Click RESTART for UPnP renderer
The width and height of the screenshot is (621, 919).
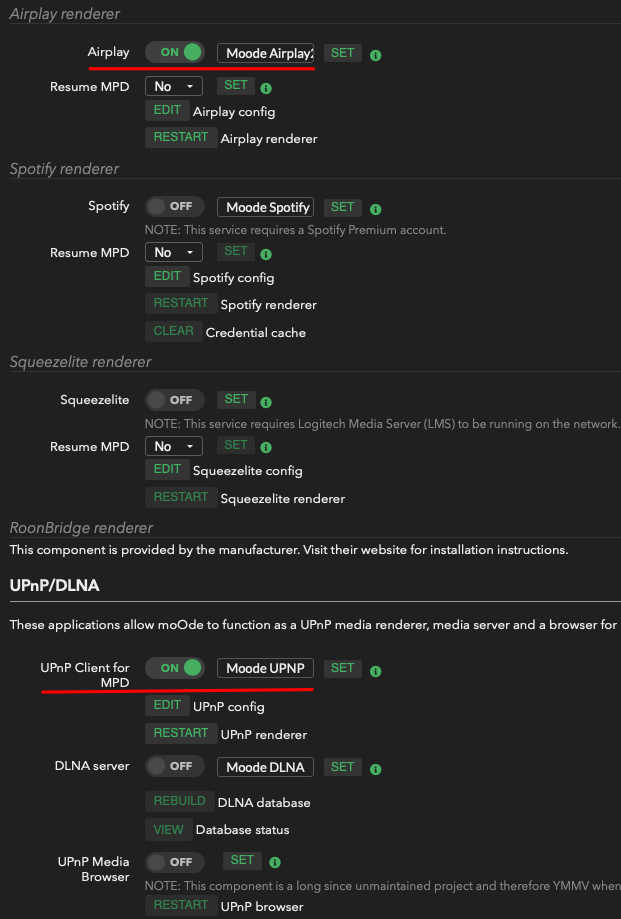coord(181,733)
